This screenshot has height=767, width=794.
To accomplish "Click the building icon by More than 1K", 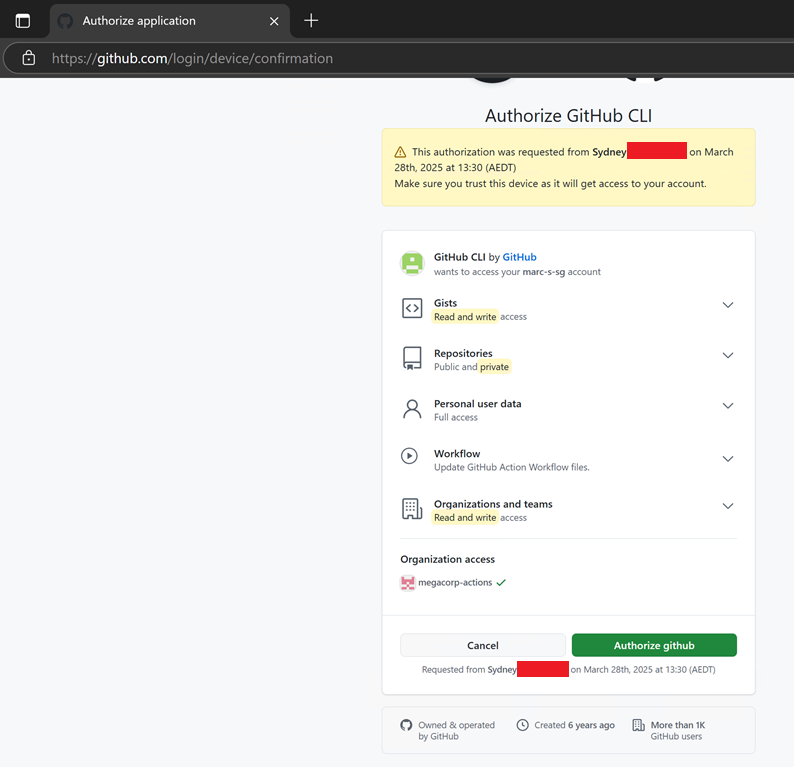I will point(639,725).
